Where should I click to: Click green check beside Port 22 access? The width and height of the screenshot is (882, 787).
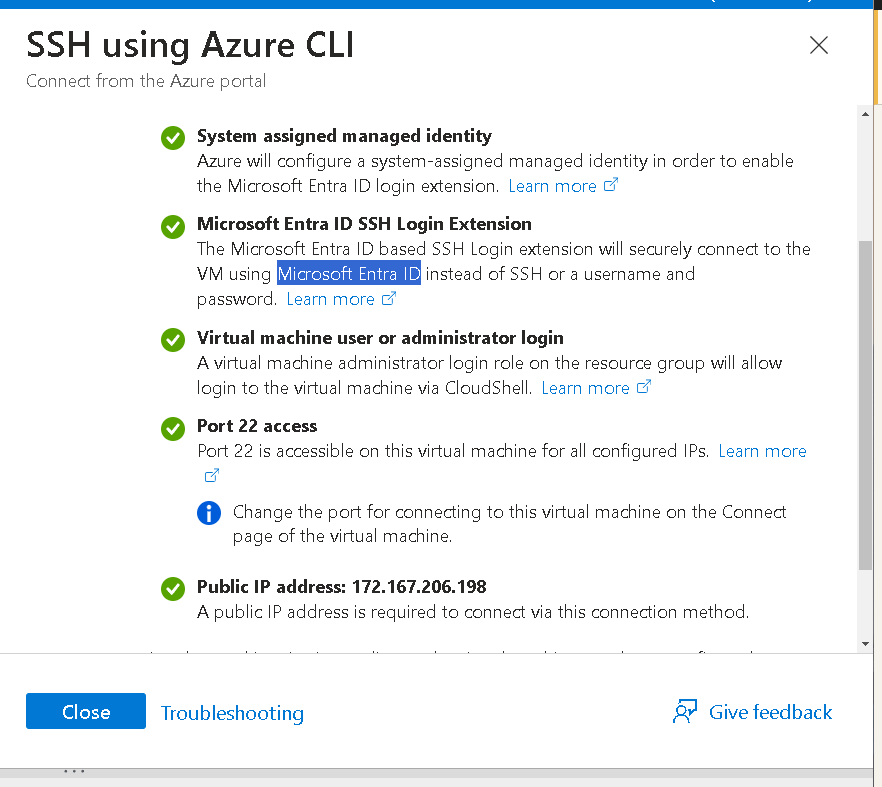pyautogui.click(x=173, y=429)
